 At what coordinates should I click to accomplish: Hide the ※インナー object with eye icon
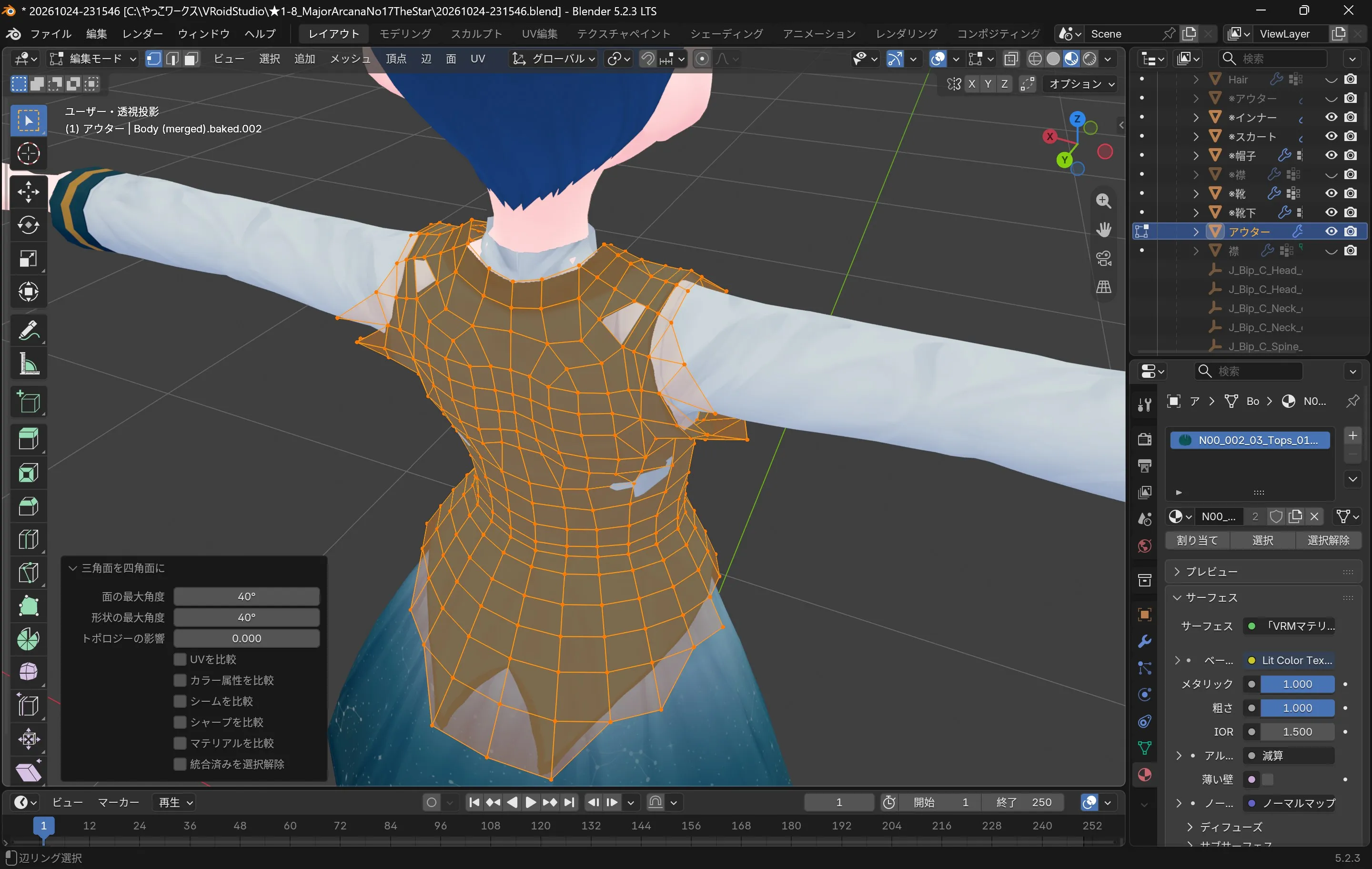1331,117
